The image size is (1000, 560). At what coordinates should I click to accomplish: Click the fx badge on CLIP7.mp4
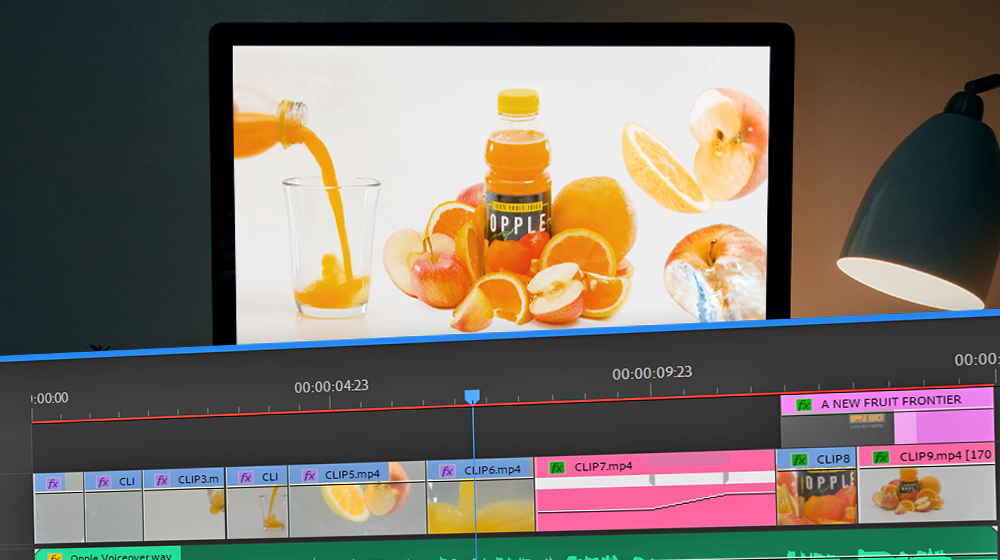pos(557,468)
